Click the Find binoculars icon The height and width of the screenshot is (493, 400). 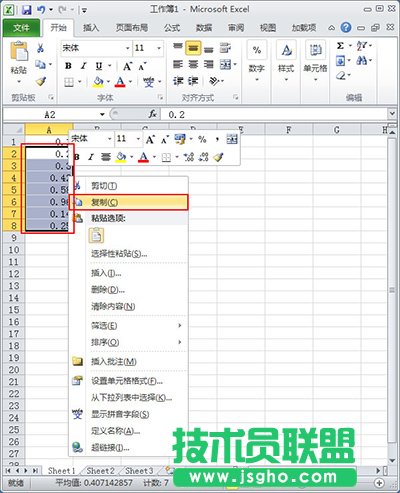click(361, 60)
